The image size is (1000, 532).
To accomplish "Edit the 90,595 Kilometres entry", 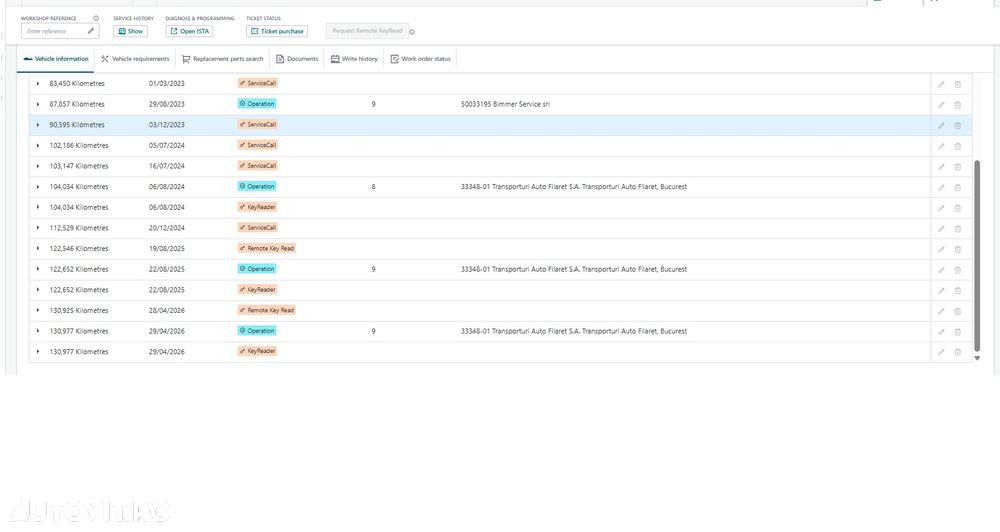I will [941, 126].
